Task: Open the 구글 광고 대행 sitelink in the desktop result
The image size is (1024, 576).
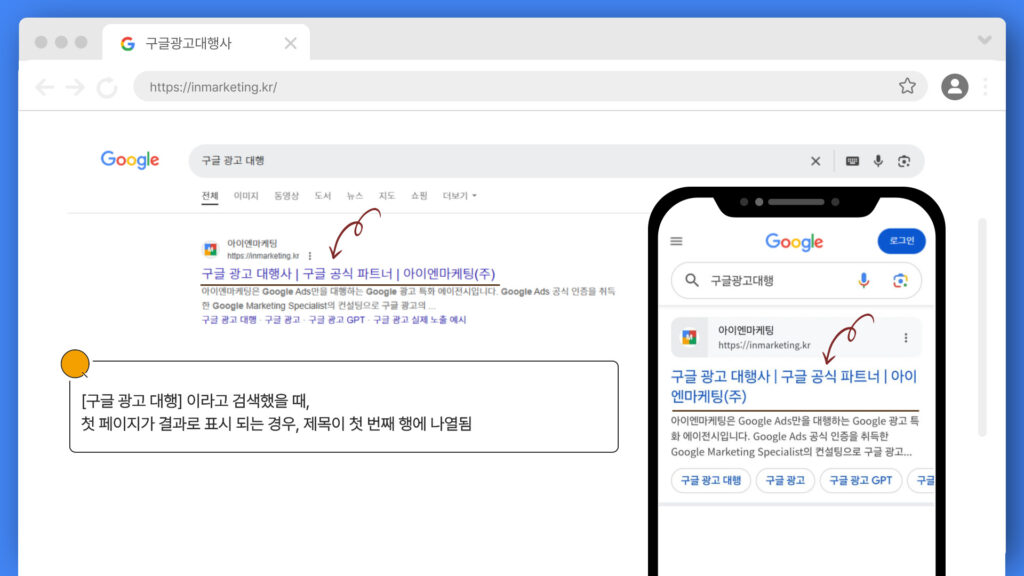Action: pyautogui.click(x=229, y=320)
